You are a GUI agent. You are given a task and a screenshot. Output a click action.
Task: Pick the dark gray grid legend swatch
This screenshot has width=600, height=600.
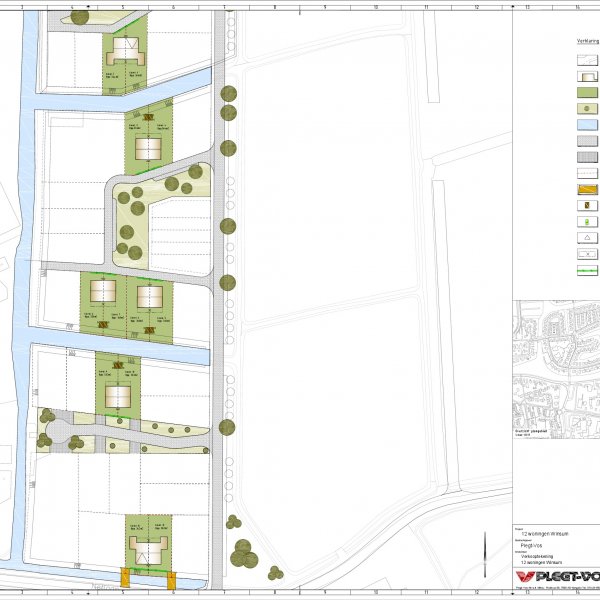click(587, 157)
